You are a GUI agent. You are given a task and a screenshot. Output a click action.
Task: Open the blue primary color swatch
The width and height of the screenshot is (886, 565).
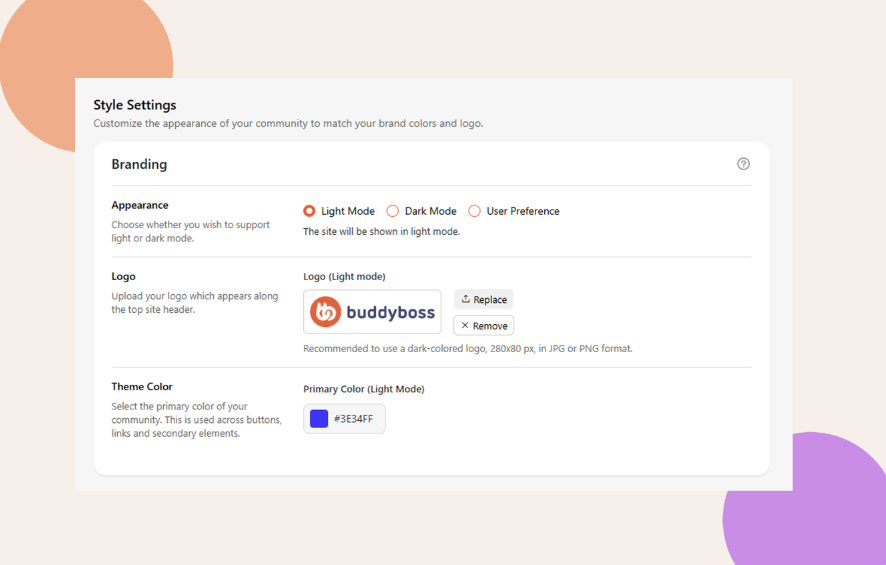point(319,419)
